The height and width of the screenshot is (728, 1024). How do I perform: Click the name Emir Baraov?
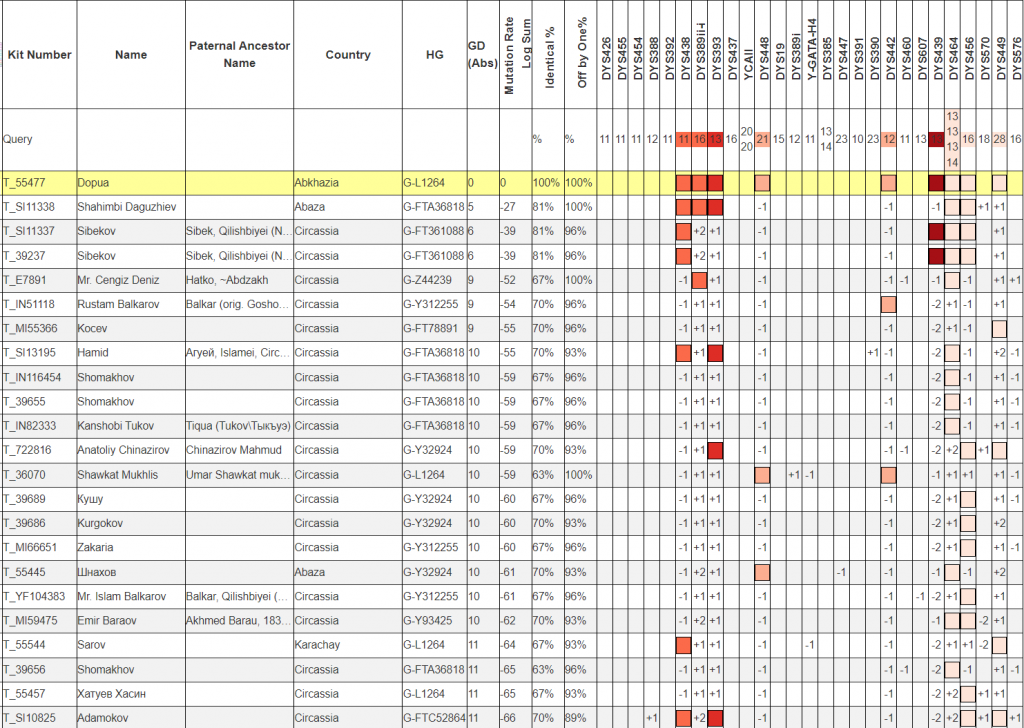click(x=107, y=620)
